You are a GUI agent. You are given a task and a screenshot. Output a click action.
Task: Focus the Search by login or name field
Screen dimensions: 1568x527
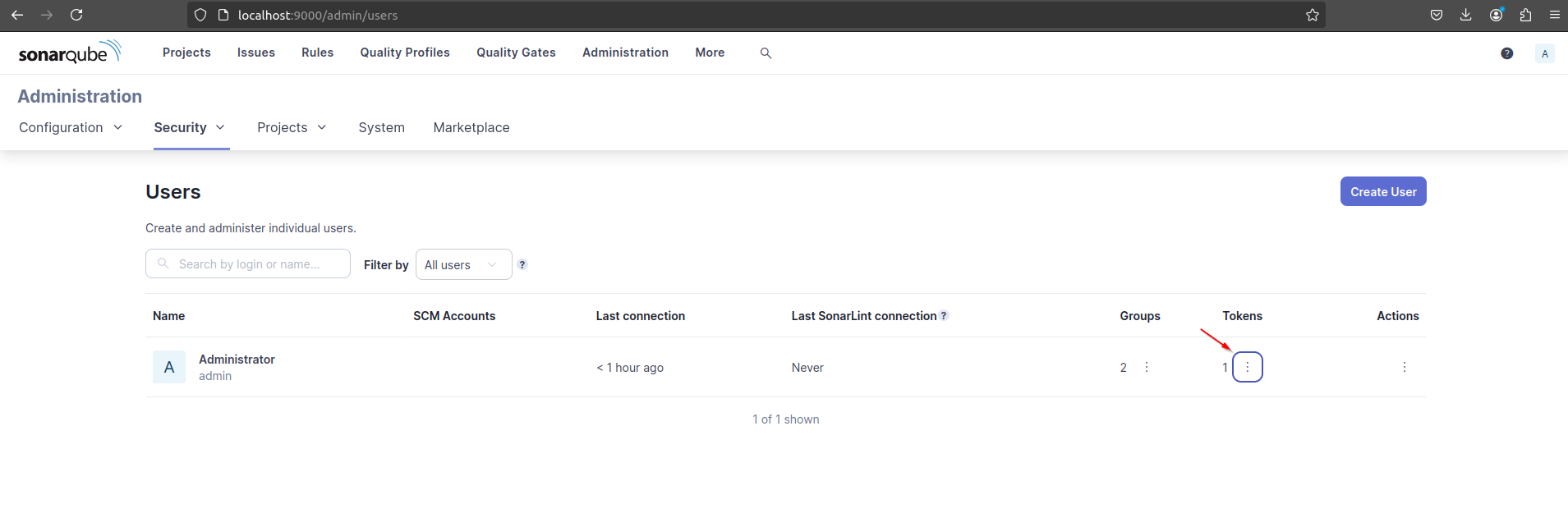pyautogui.click(x=248, y=263)
